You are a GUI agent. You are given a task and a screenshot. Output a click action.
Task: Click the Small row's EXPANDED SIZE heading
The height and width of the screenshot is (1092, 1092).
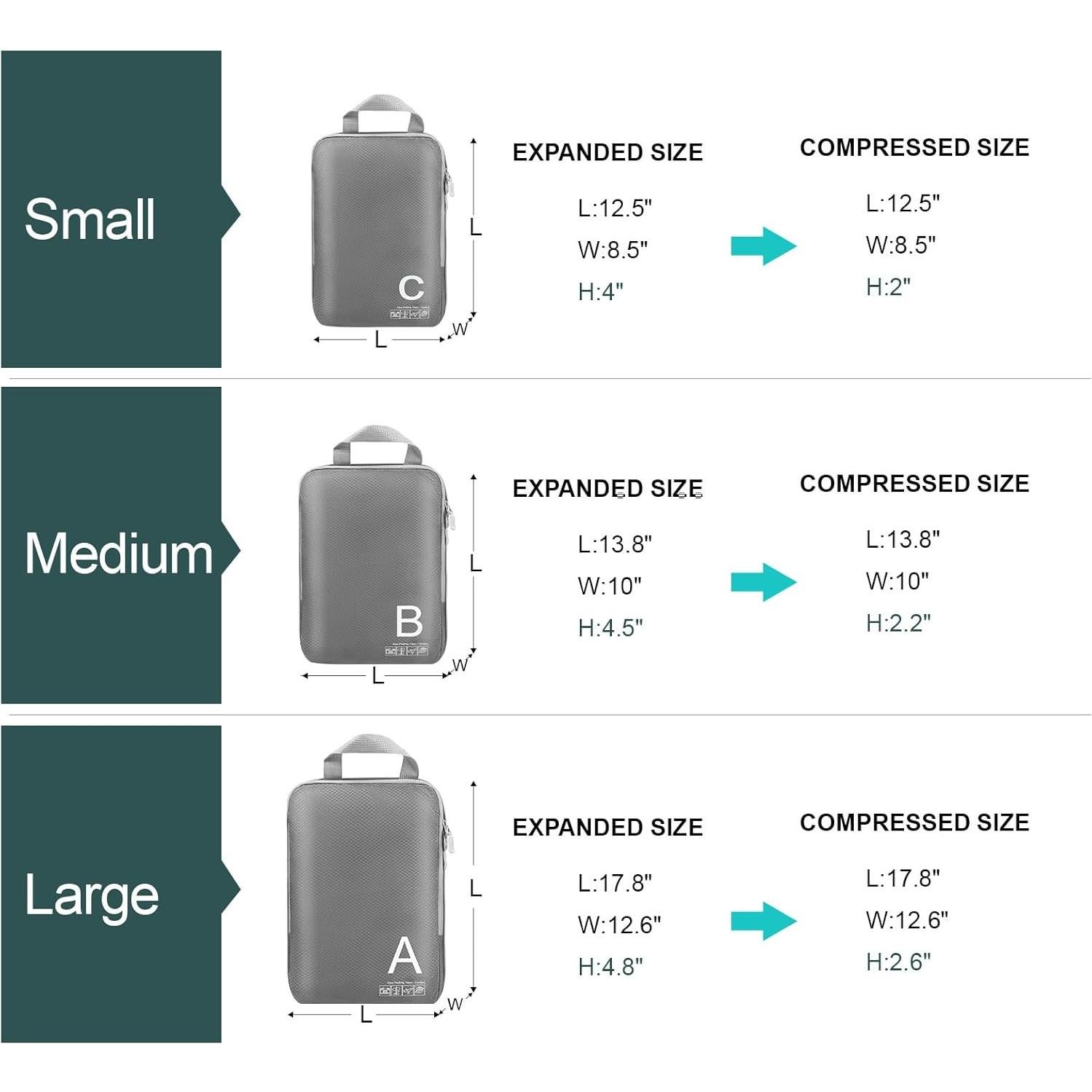pos(608,152)
